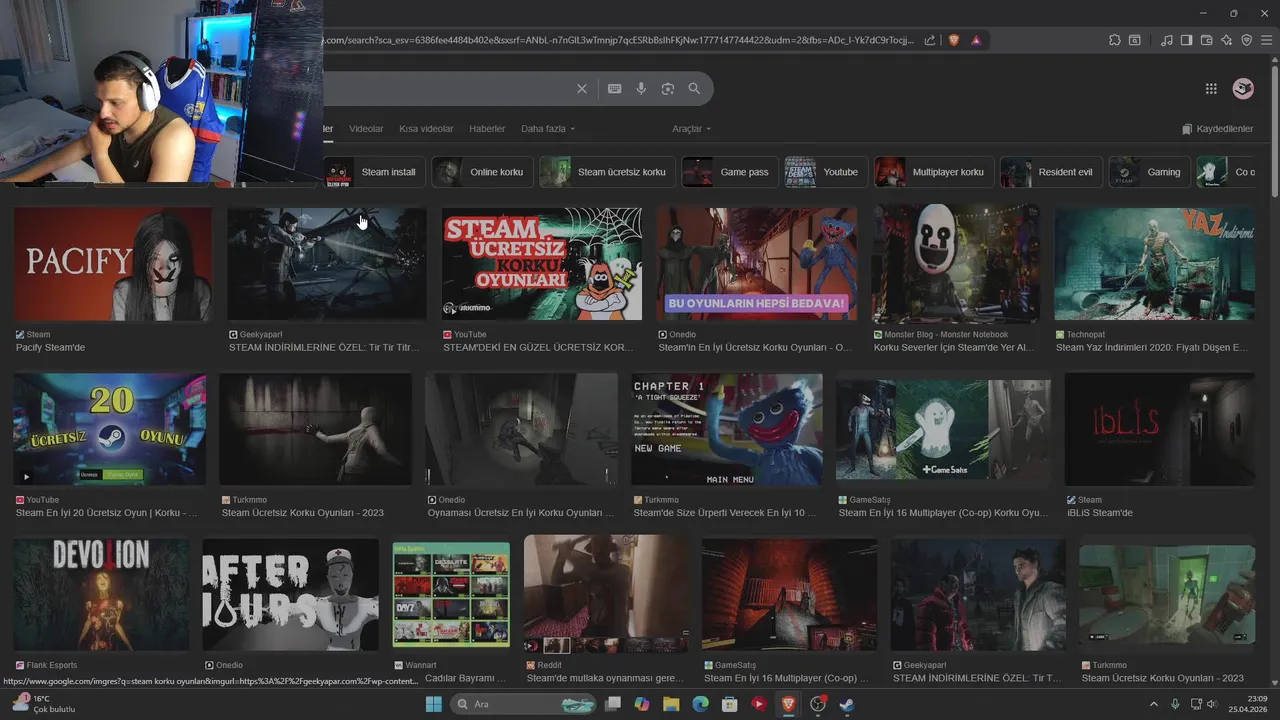Open Task View in the taskbar
The width and height of the screenshot is (1280, 720).
[x=613, y=704]
